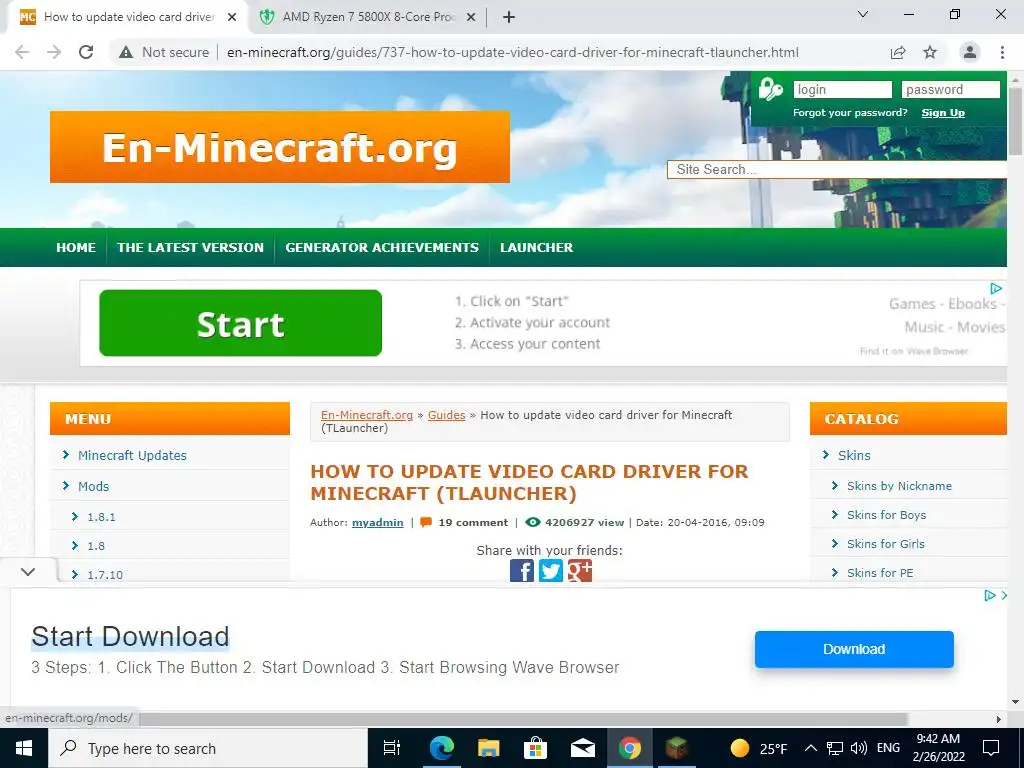Click the browser back arrow
Screen dimensions: 1024x768
pyautogui.click(x=22, y=52)
